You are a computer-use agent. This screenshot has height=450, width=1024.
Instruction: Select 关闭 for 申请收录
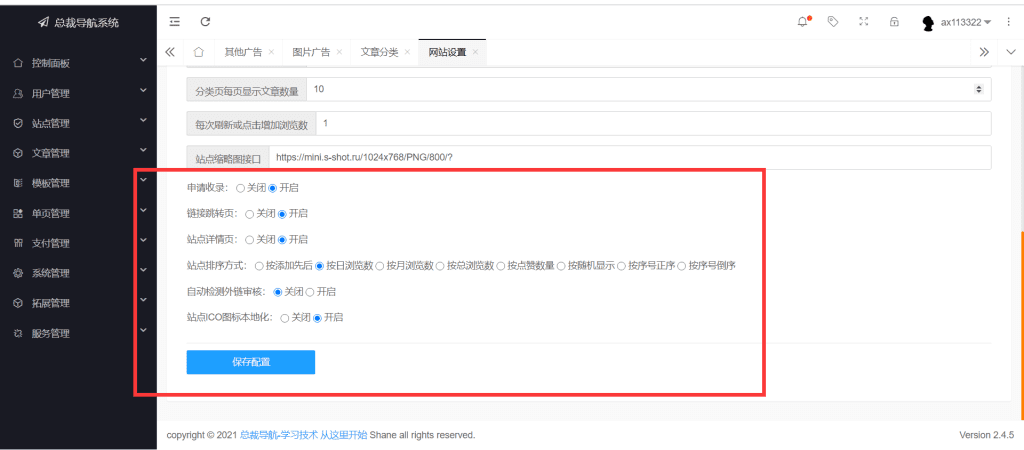pyautogui.click(x=241, y=188)
